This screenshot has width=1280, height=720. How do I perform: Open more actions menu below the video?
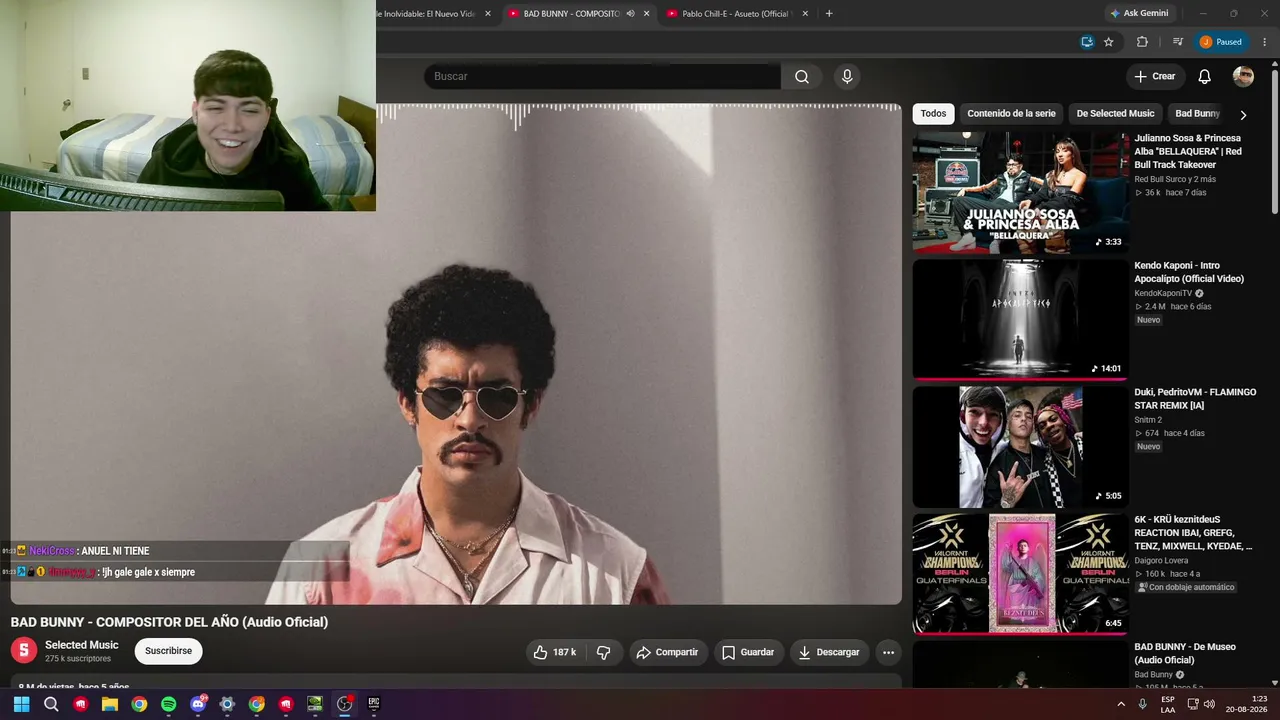tap(888, 652)
